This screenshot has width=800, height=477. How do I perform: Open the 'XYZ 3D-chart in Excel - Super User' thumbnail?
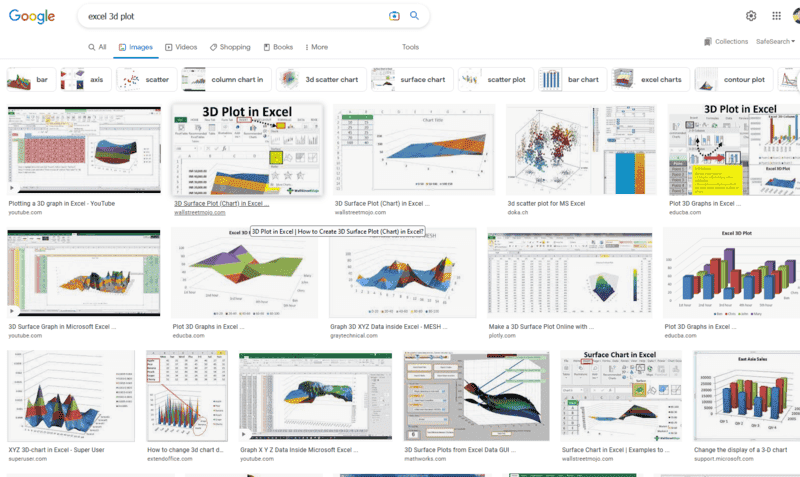pos(71,396)
